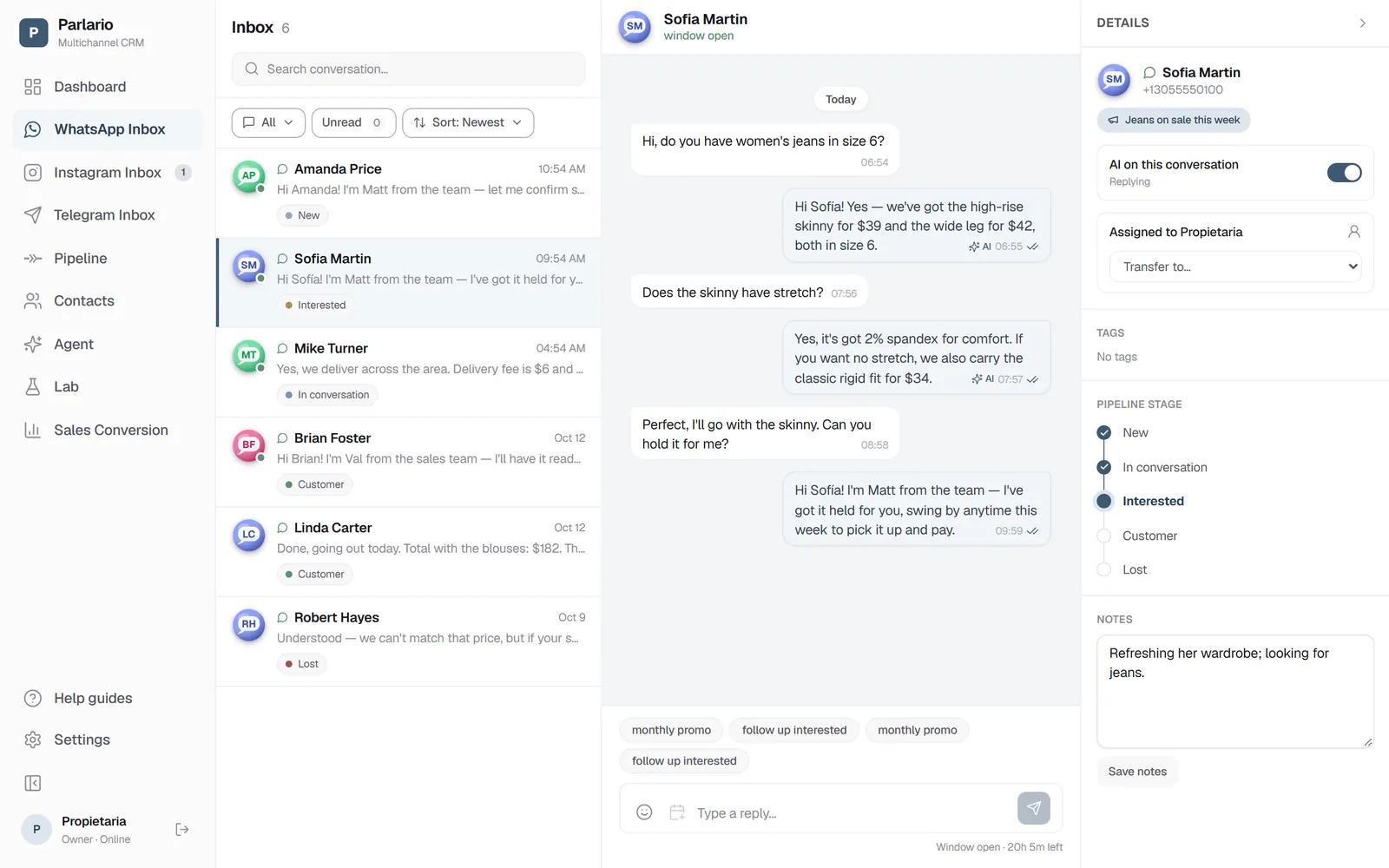The image size is (1389, 868).
Task: Open Help guides
Action: pos(108,699)
